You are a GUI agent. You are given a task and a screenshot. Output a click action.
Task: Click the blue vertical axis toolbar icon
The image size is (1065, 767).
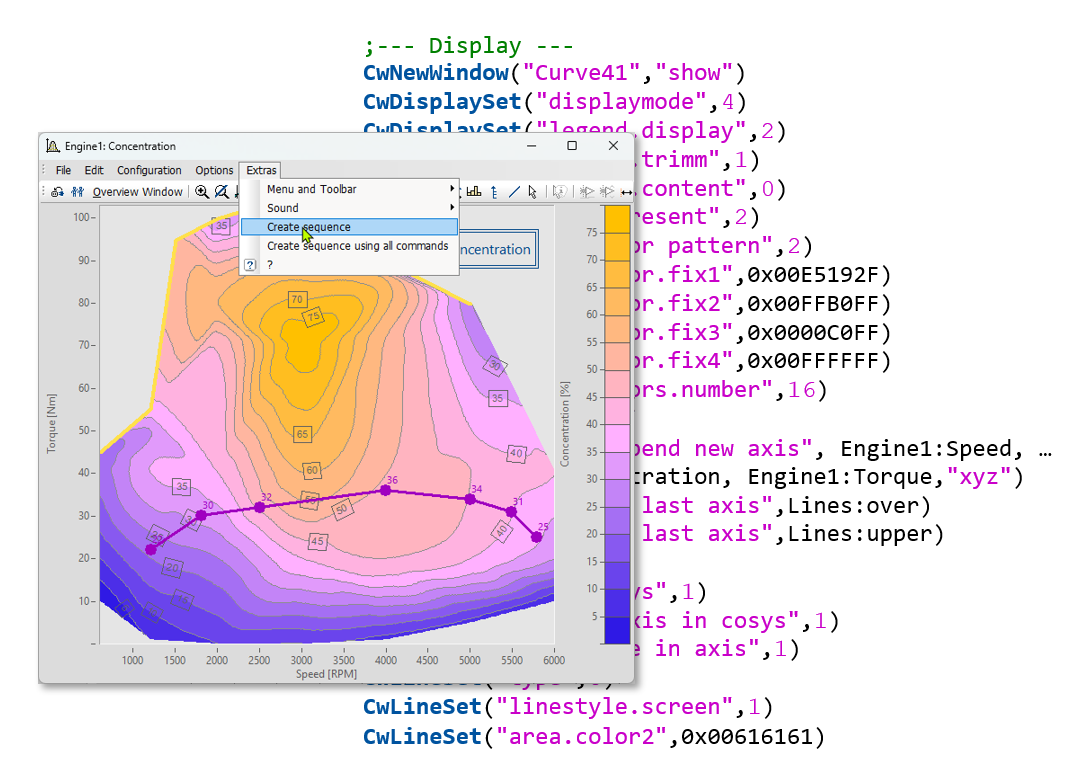[494, 192]
